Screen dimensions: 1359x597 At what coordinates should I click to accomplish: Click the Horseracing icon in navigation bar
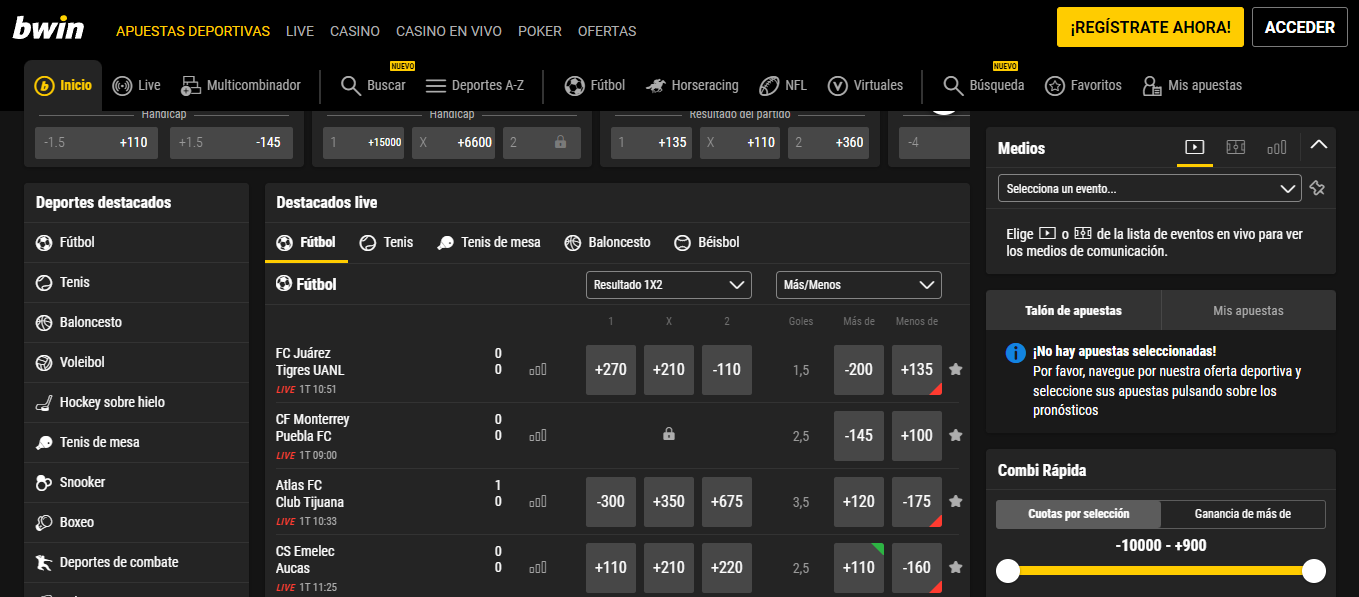click(657, 86)
